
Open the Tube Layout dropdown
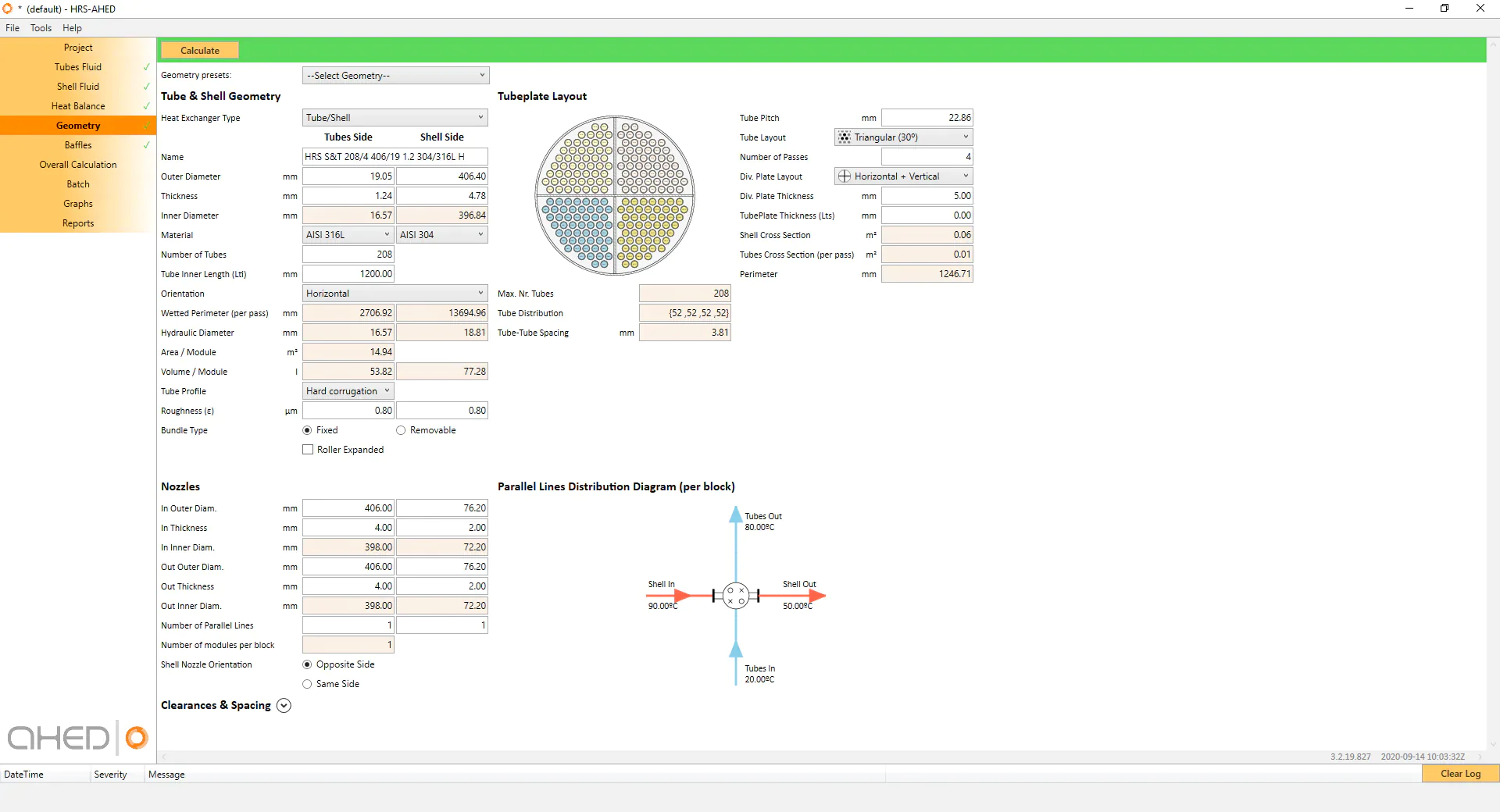coord(904,137)
